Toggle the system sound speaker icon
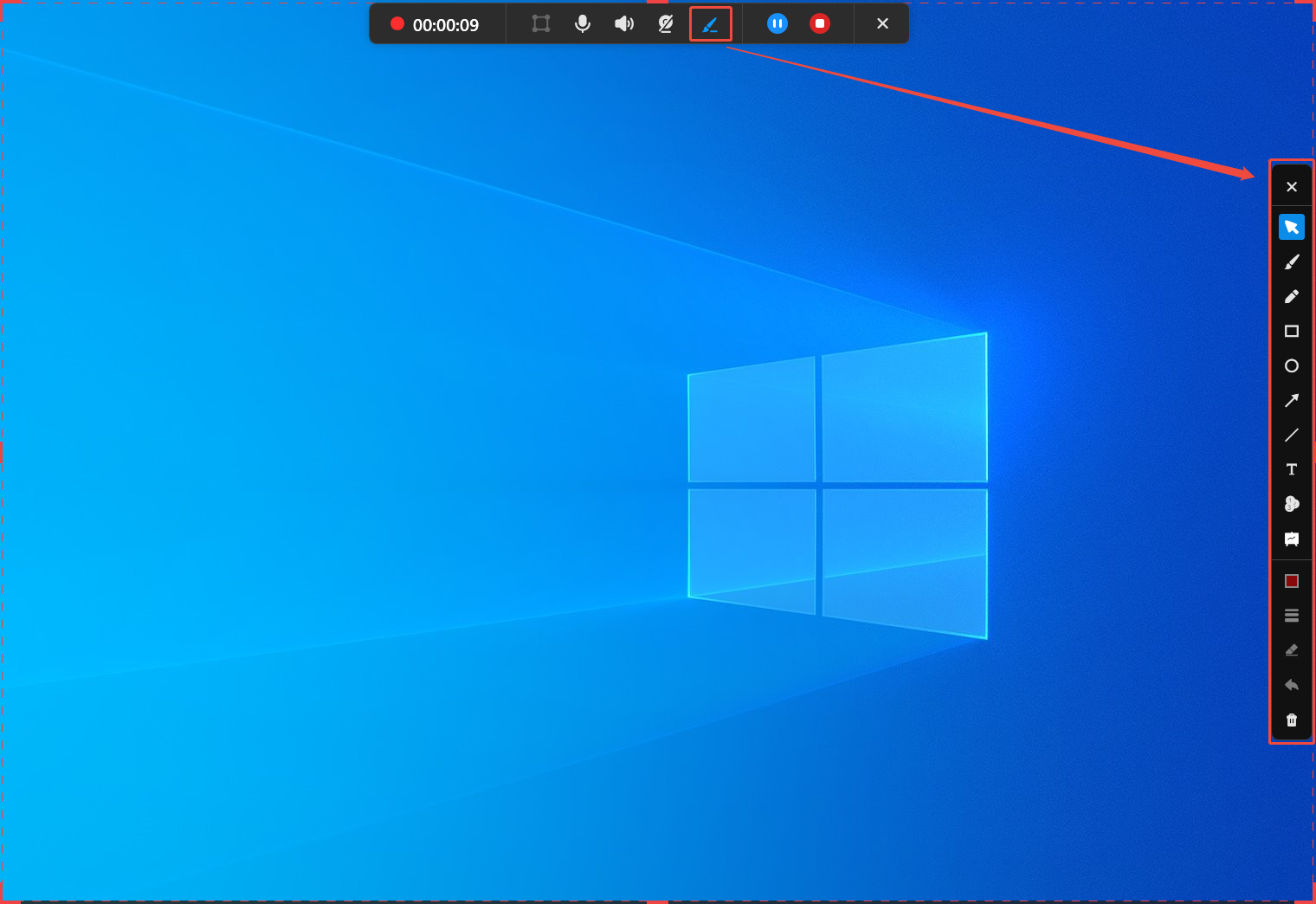1316x904 pixels. pyautogui.click(x=623, y=23)
